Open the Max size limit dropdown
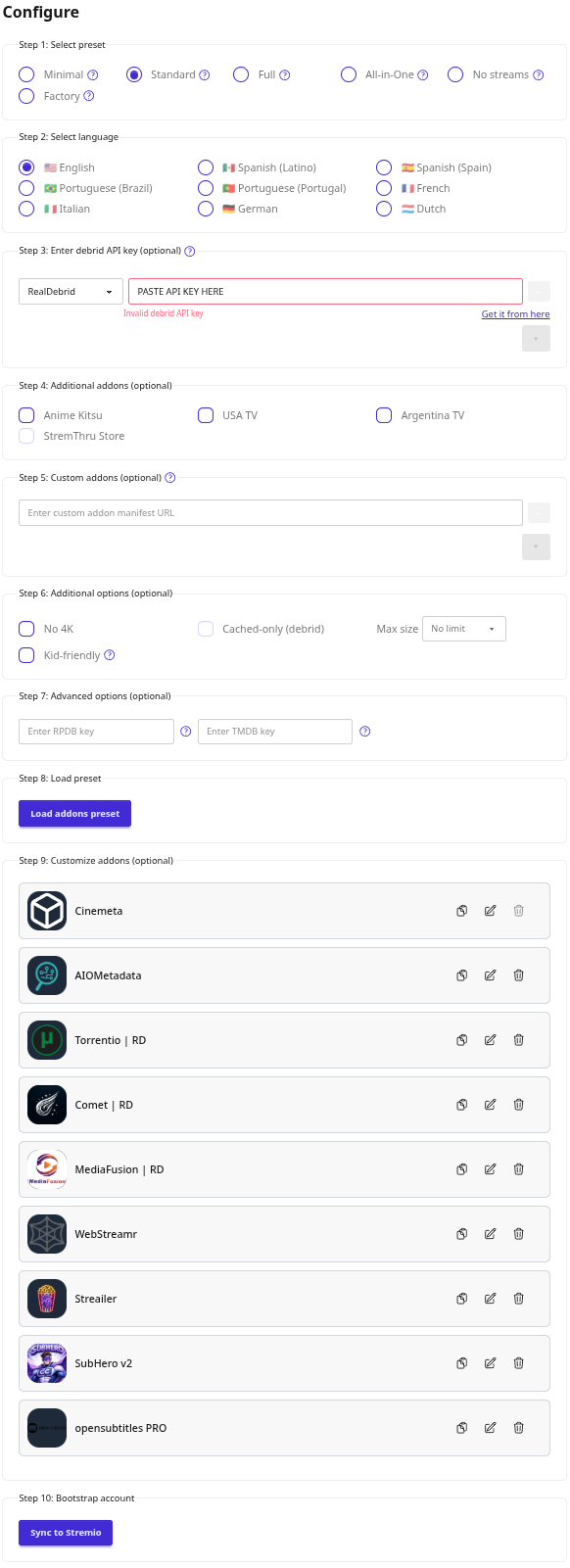This screenshot has height=1568, width=570. coord(463,628)
